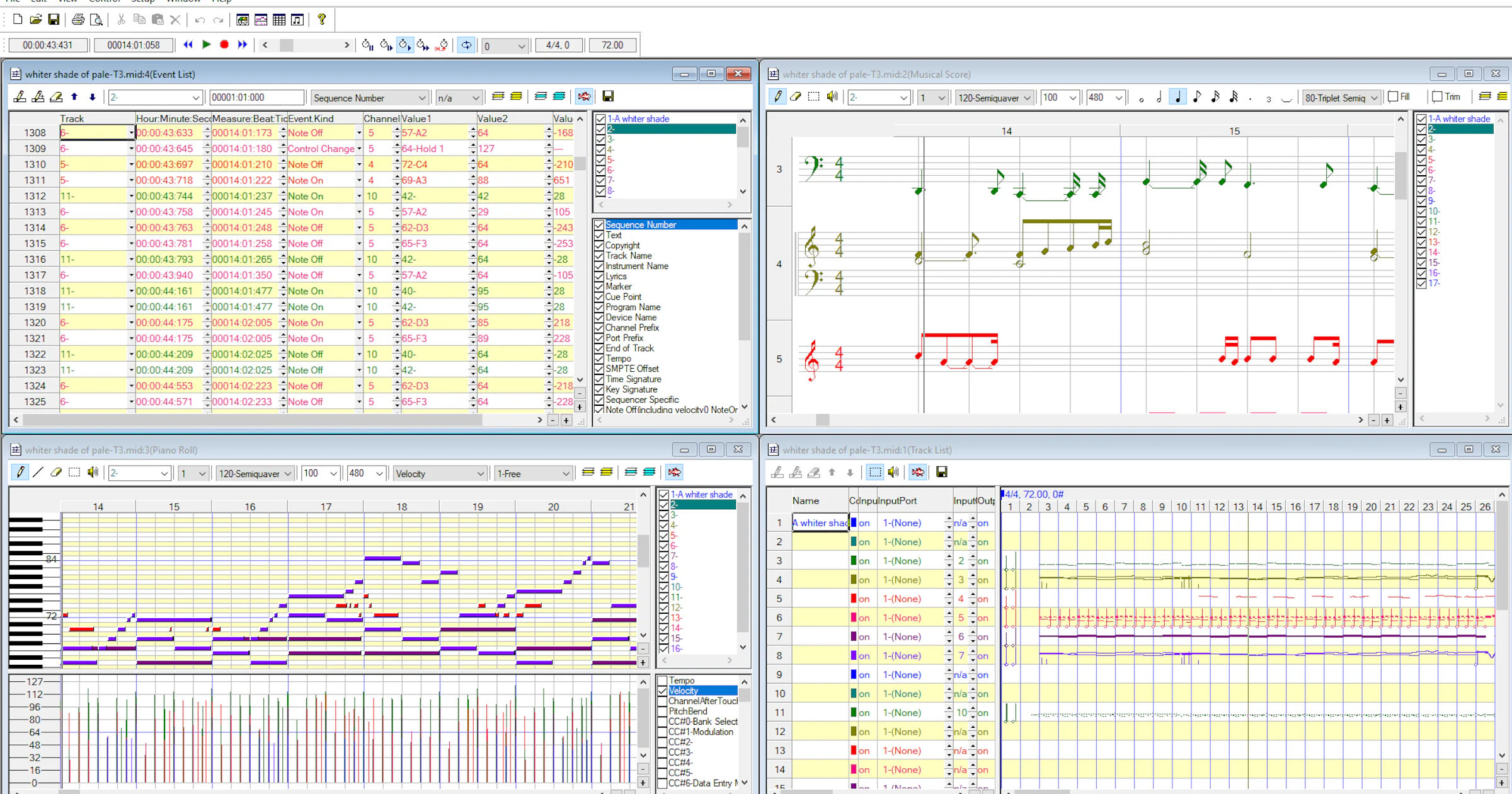Open the 1-Free dropdown in Piano Roll

[533, 473]
